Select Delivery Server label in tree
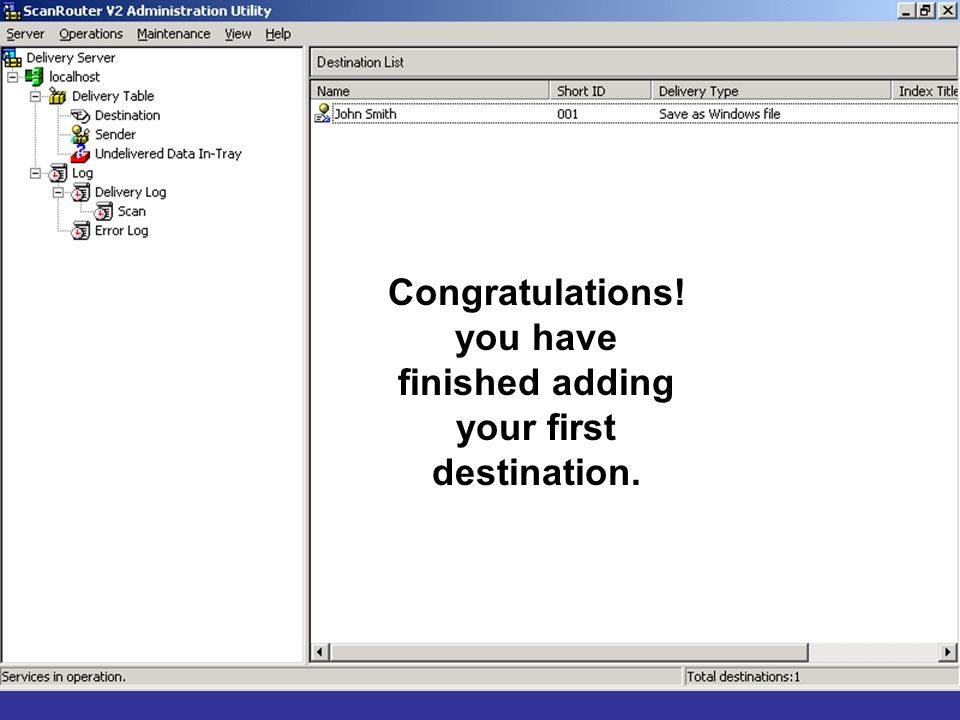This screenshot has height=720, width=960. (x=70, y=58)
